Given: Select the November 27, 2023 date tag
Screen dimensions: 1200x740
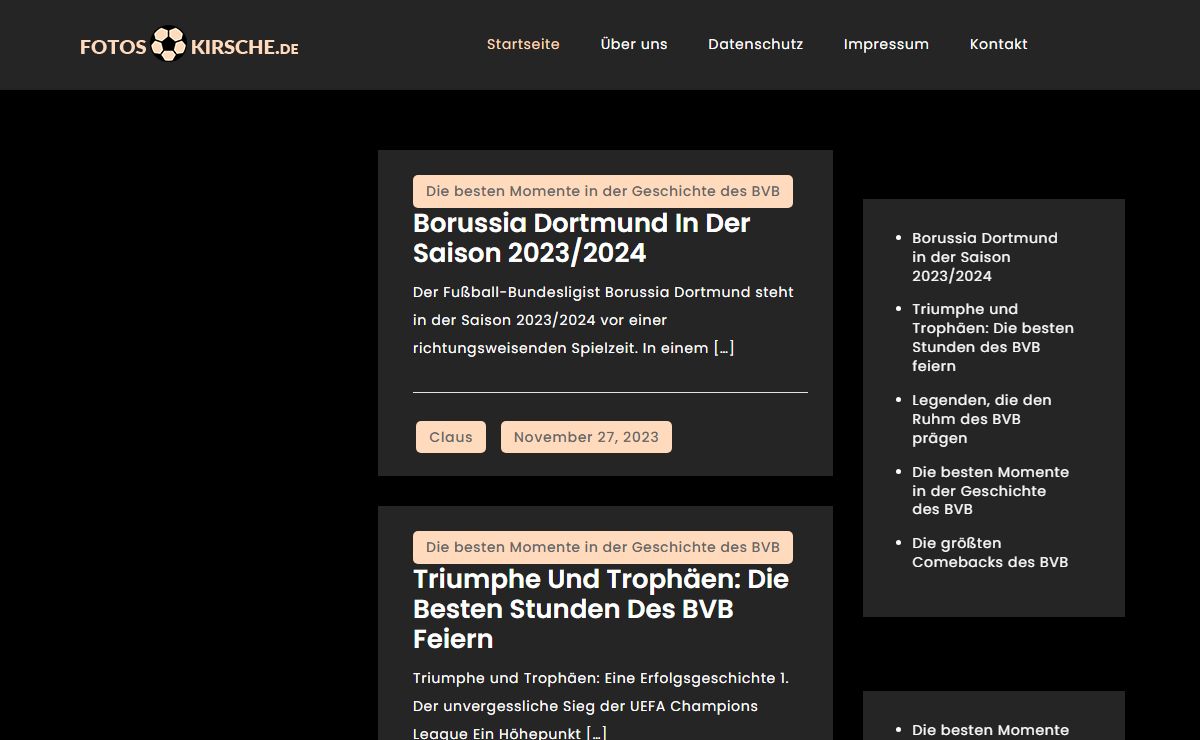Looking at the screenshot, I should (x=586, y=437).
